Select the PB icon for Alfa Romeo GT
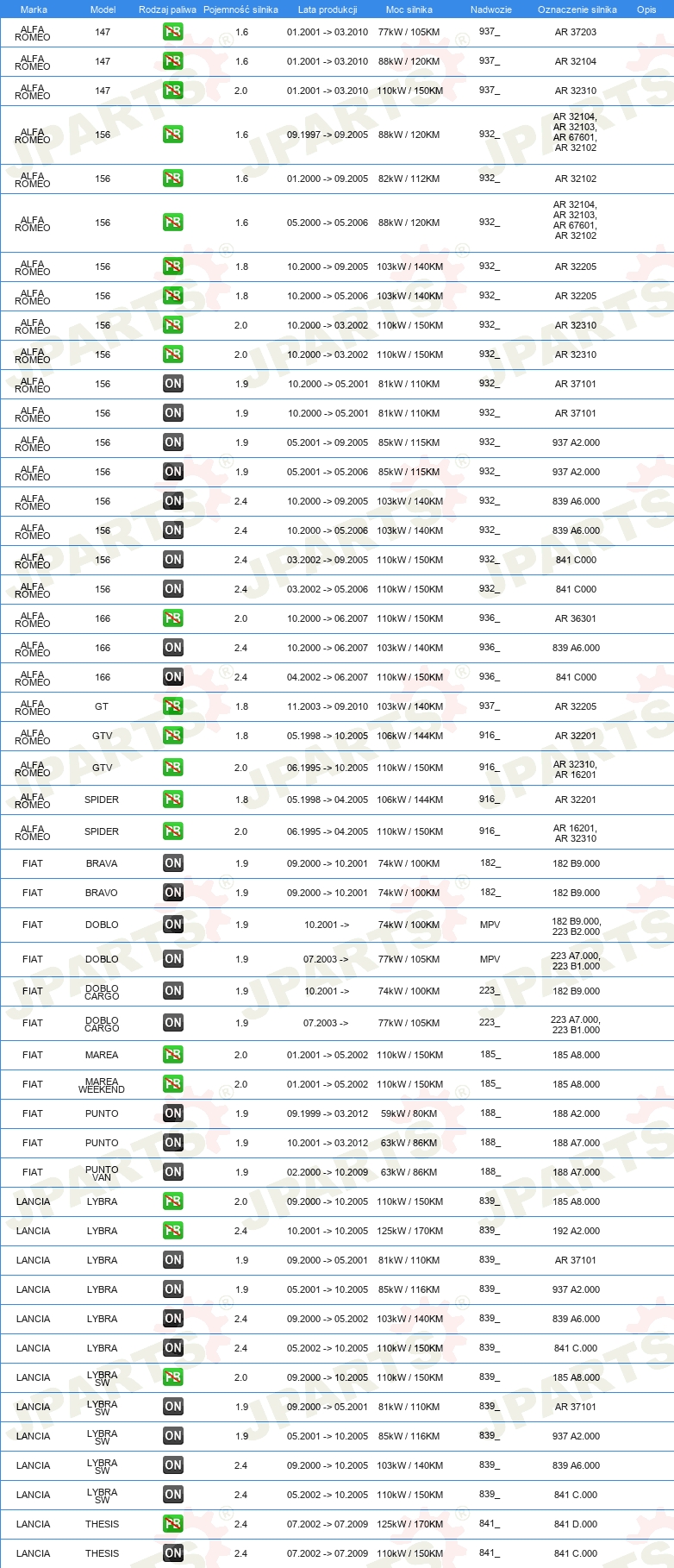The height and width of the screenshot is (1568, 674). point(173,706)
